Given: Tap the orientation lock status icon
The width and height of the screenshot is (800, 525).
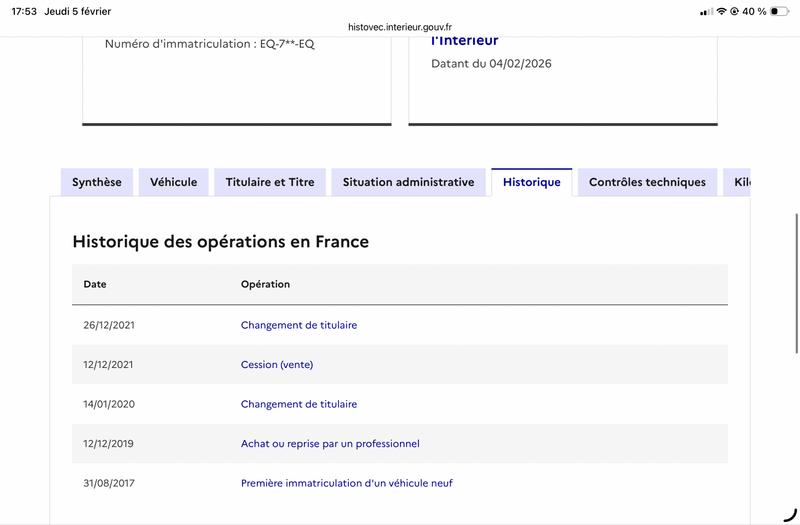Looking at the screenshot, I should pyautogui.click(x=735, y=11).
